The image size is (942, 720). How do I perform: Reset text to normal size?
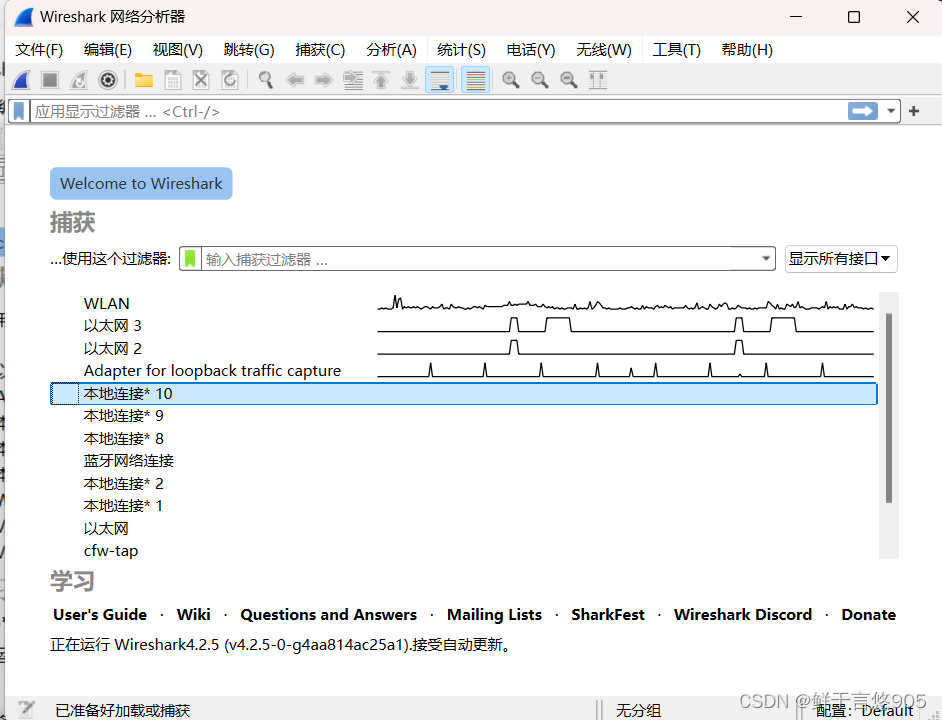(x=568, y=80)
